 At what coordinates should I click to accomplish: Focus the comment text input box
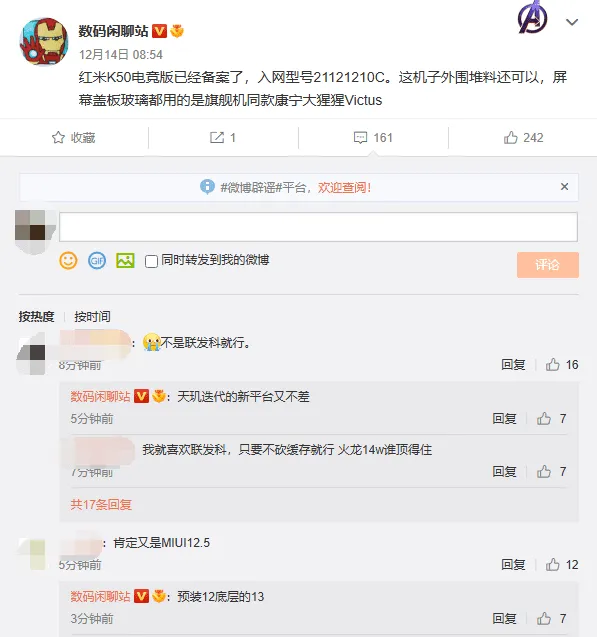tap(318, 227)
